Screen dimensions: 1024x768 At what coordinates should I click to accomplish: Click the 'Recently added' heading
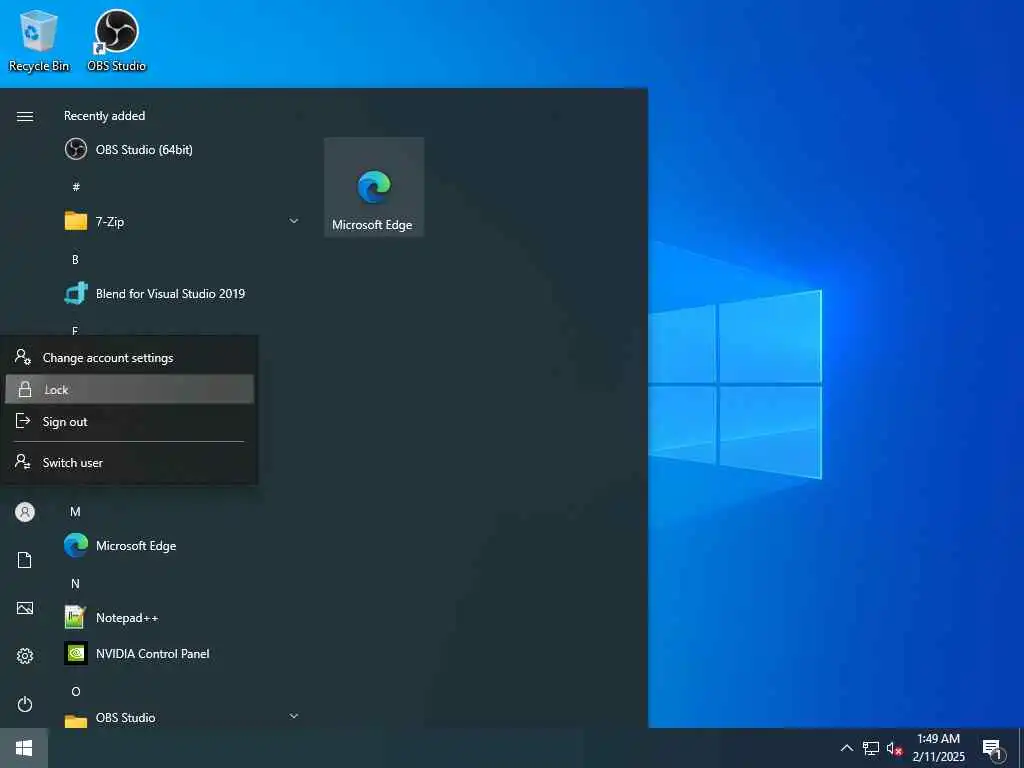pos(104,116)
